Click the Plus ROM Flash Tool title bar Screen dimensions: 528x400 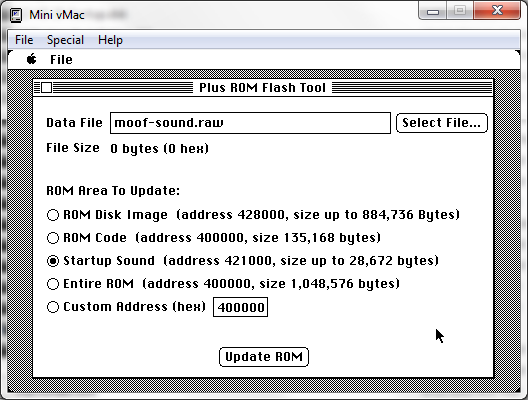263,88
